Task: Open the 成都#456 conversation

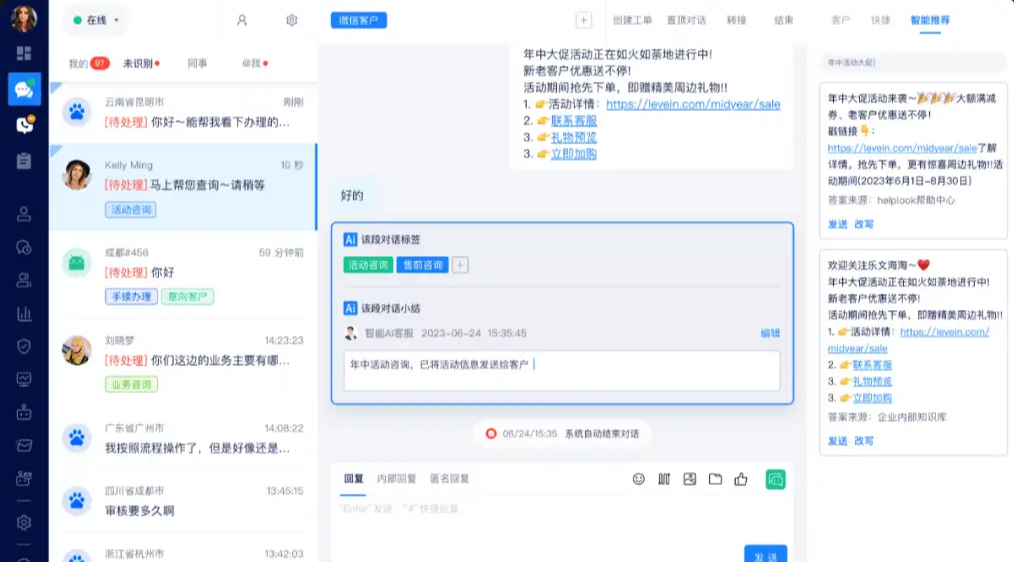Action: tap(183, 275)
